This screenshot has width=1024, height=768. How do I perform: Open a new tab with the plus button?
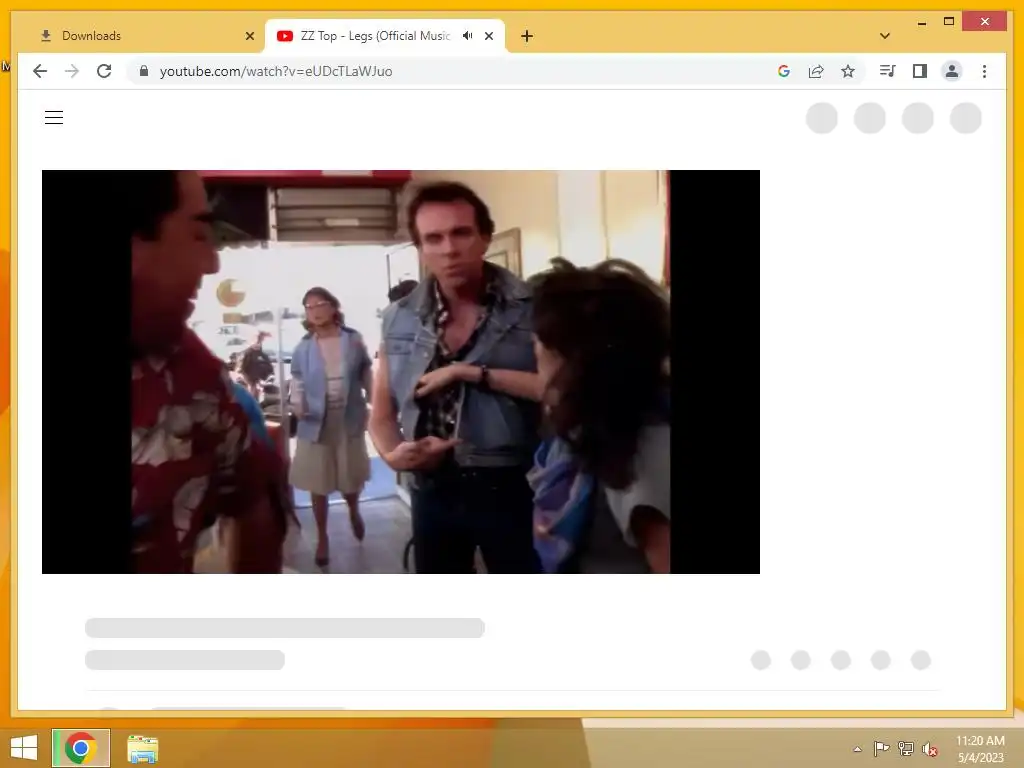point(527,36)
